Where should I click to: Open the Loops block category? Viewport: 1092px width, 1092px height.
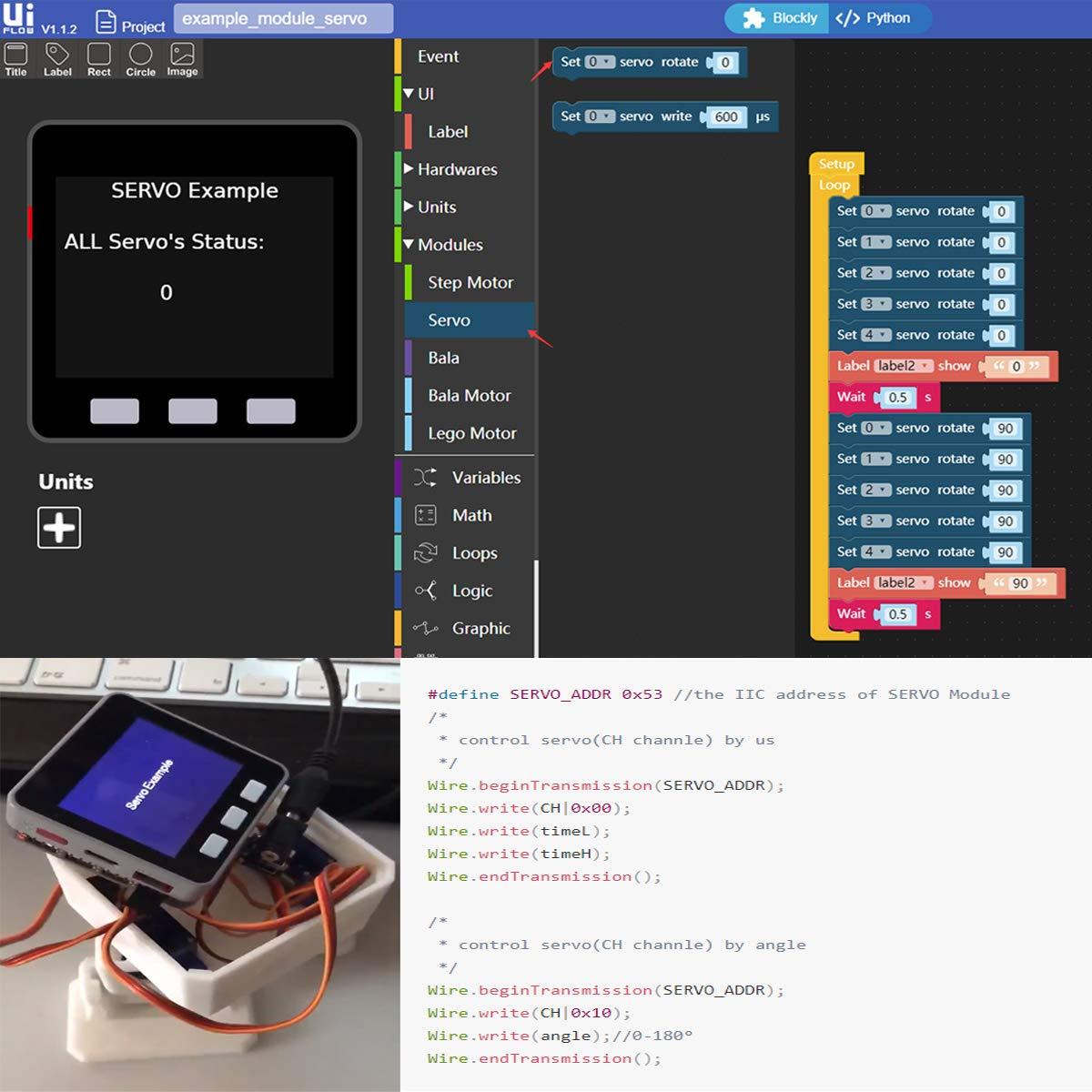(474, 553)
